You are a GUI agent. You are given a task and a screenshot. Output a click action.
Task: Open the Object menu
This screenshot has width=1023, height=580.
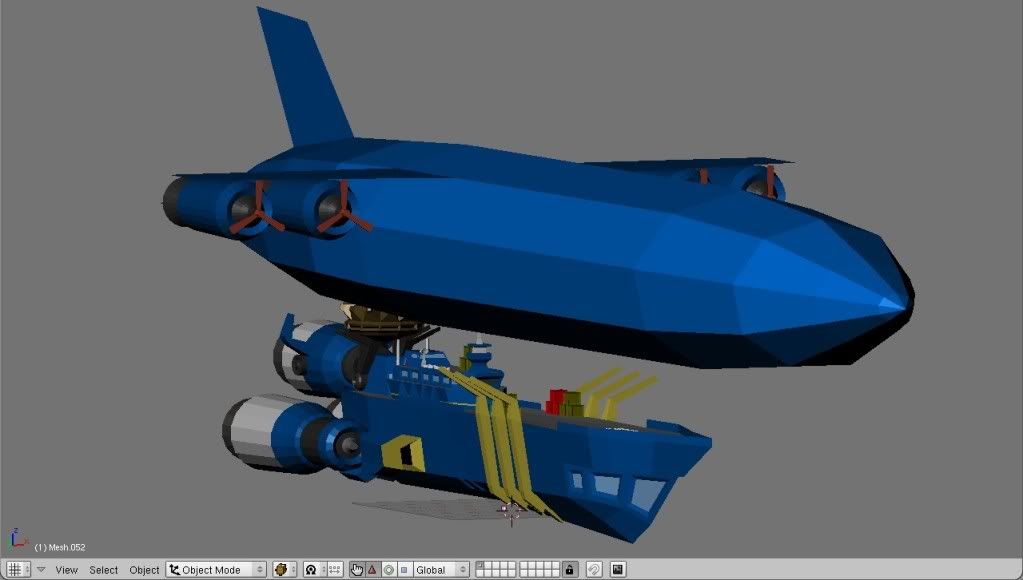pos(144,570)
